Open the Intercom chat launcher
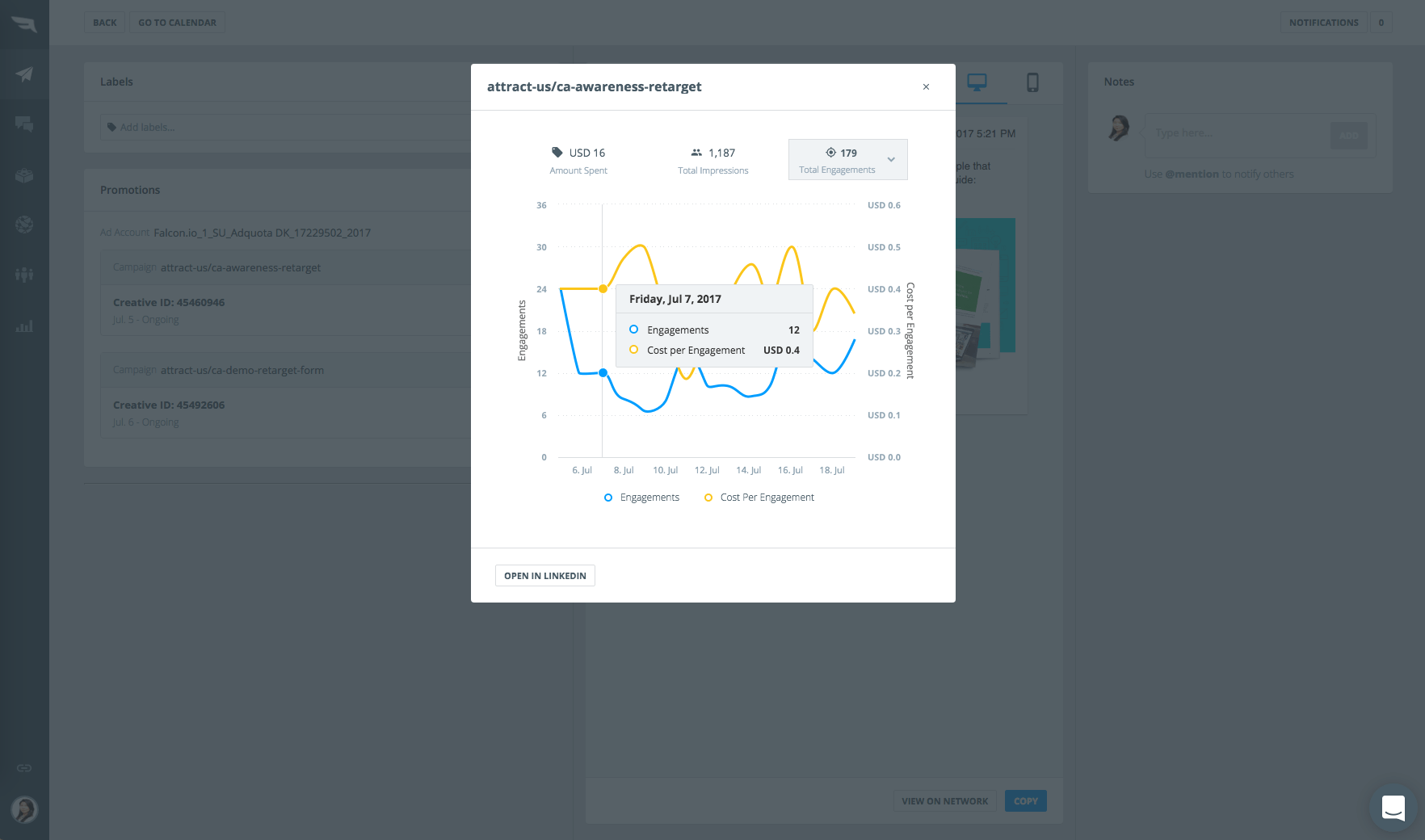1425x840 pixels. point(1393,808)
